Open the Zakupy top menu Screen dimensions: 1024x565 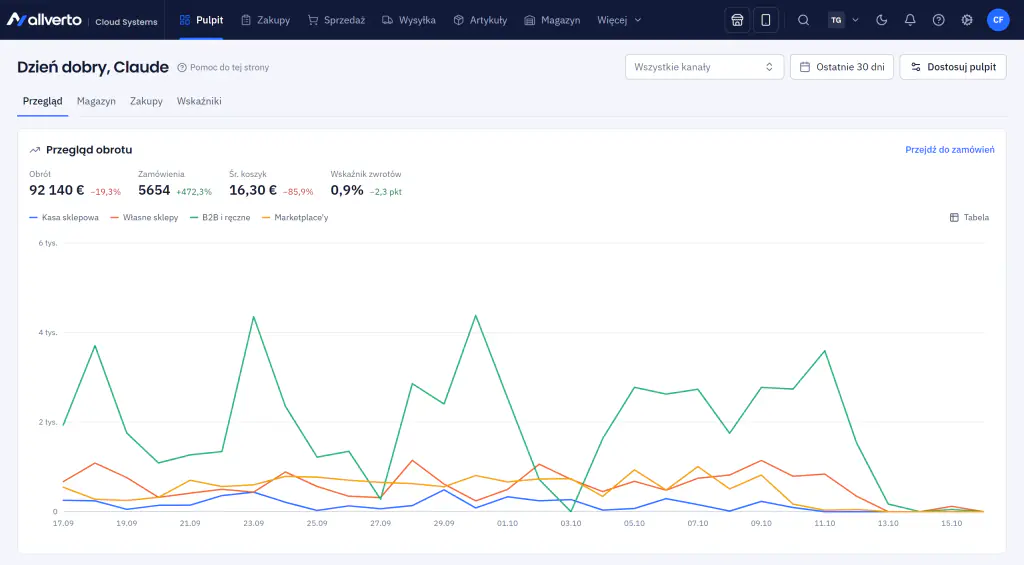tap(265, 20)
